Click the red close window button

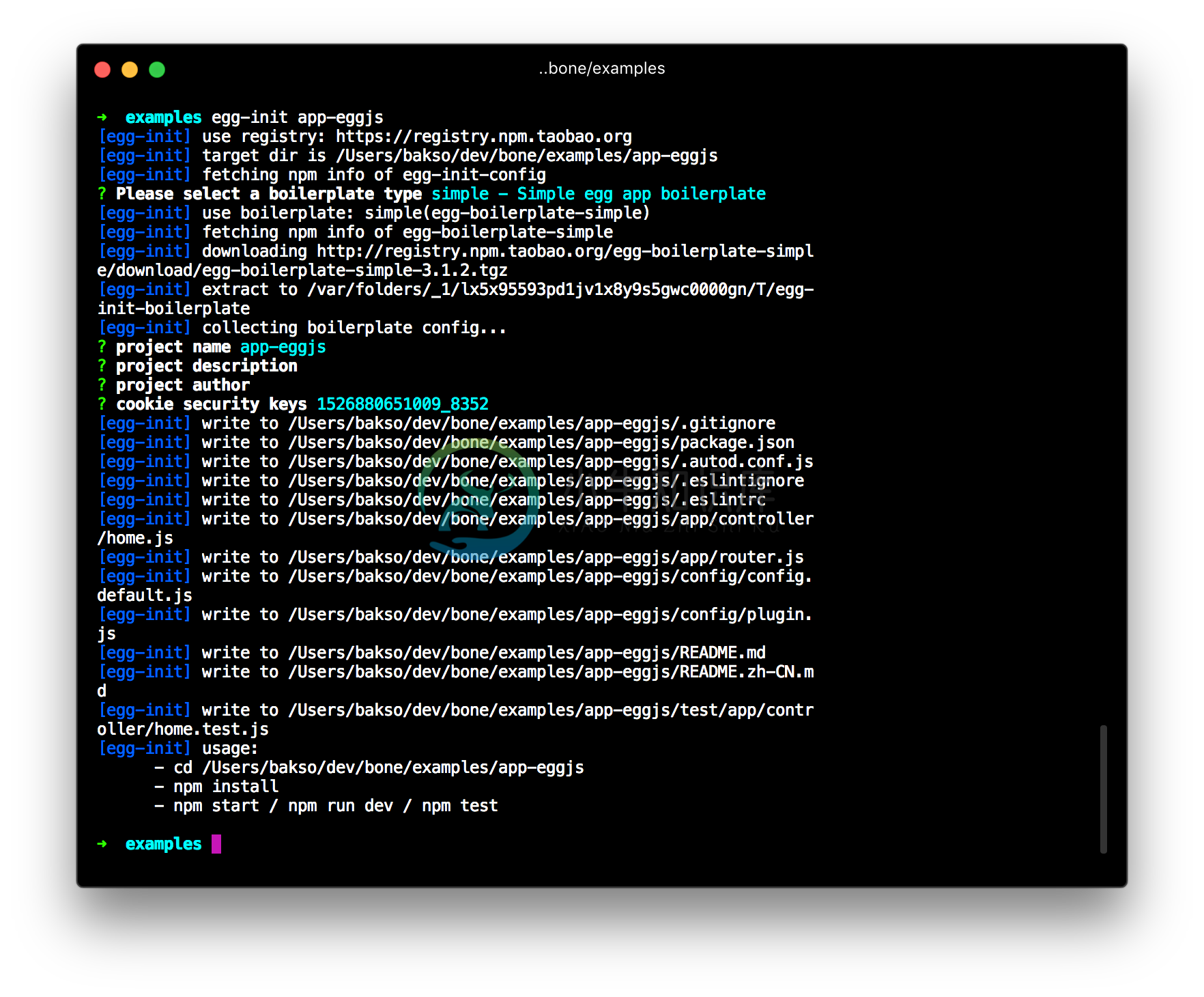(102, 70)
